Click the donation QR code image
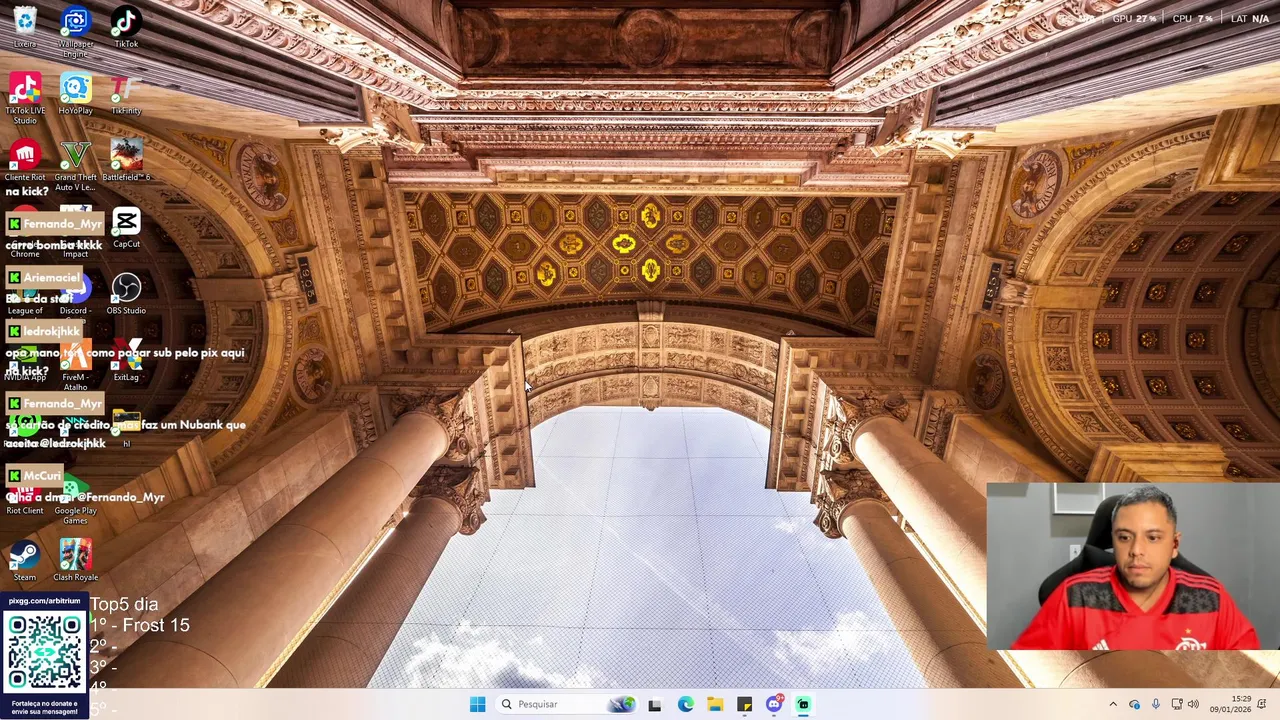This screenshot has height=720, width=1280. (44, 652)
